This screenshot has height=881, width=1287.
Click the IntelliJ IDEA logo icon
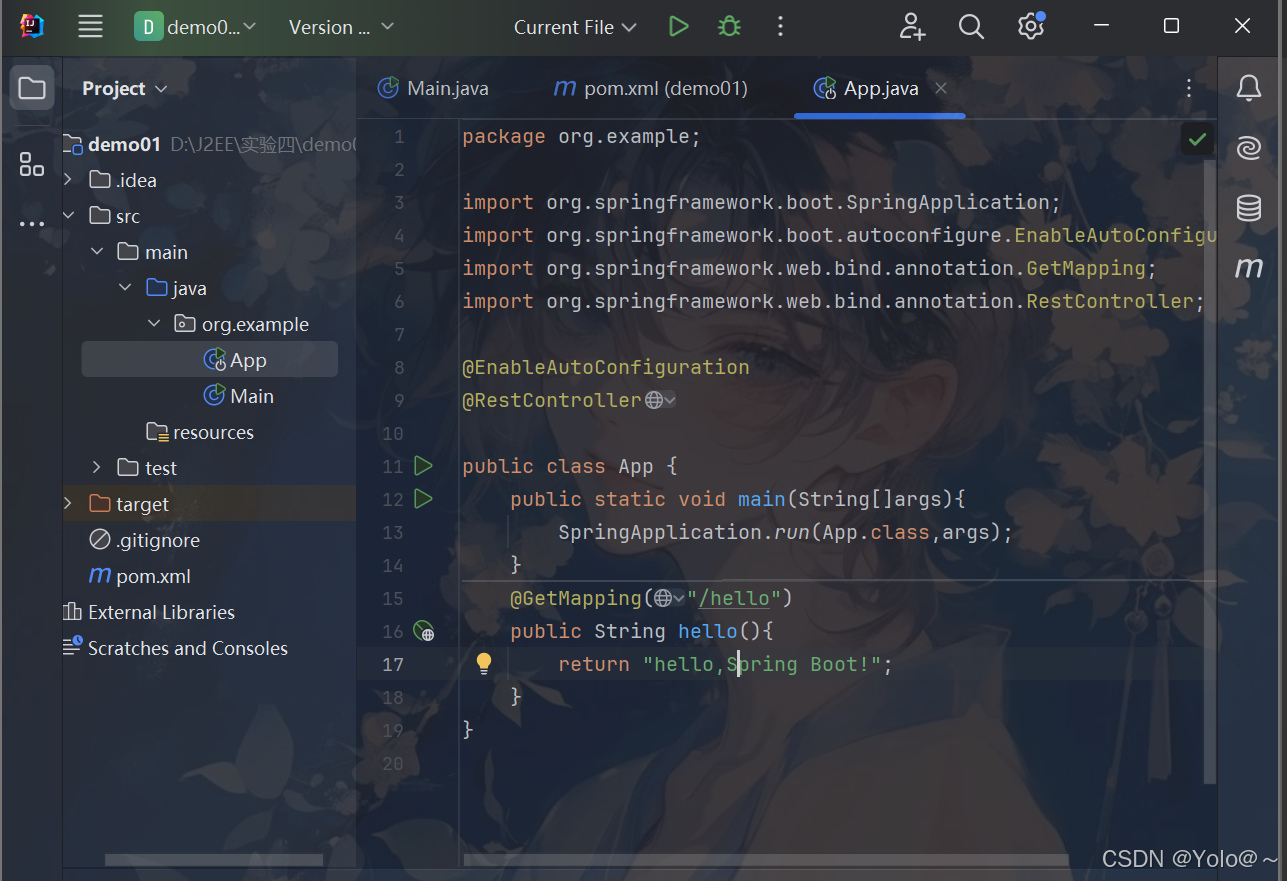pos(32,27)
